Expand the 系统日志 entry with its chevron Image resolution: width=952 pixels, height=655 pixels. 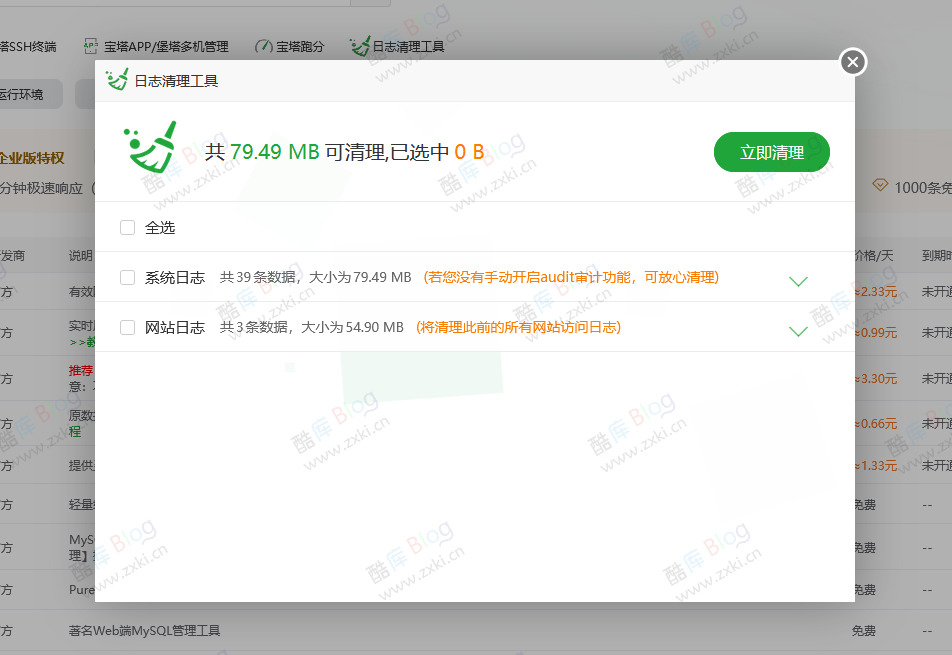[798, 281]
